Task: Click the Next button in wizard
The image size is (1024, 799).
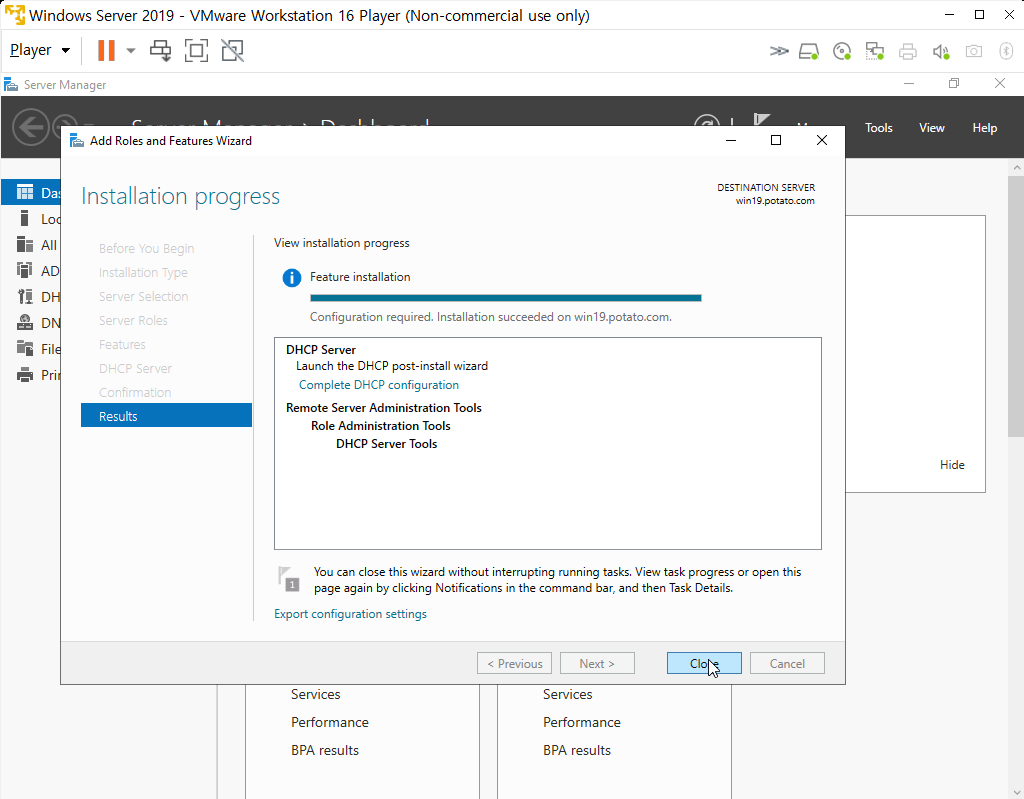Action: point(597,663)
